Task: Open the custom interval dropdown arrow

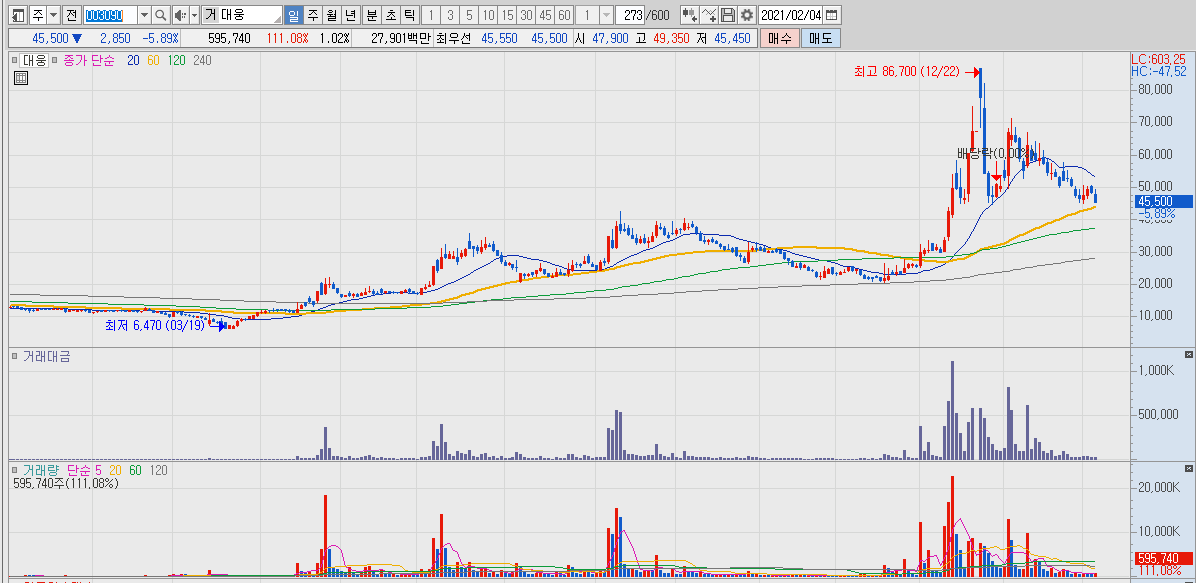Action: [606, 14]
